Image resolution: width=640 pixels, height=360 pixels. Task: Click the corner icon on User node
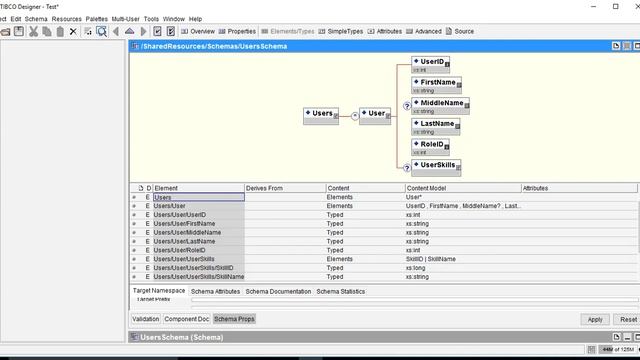pos(388,116)
